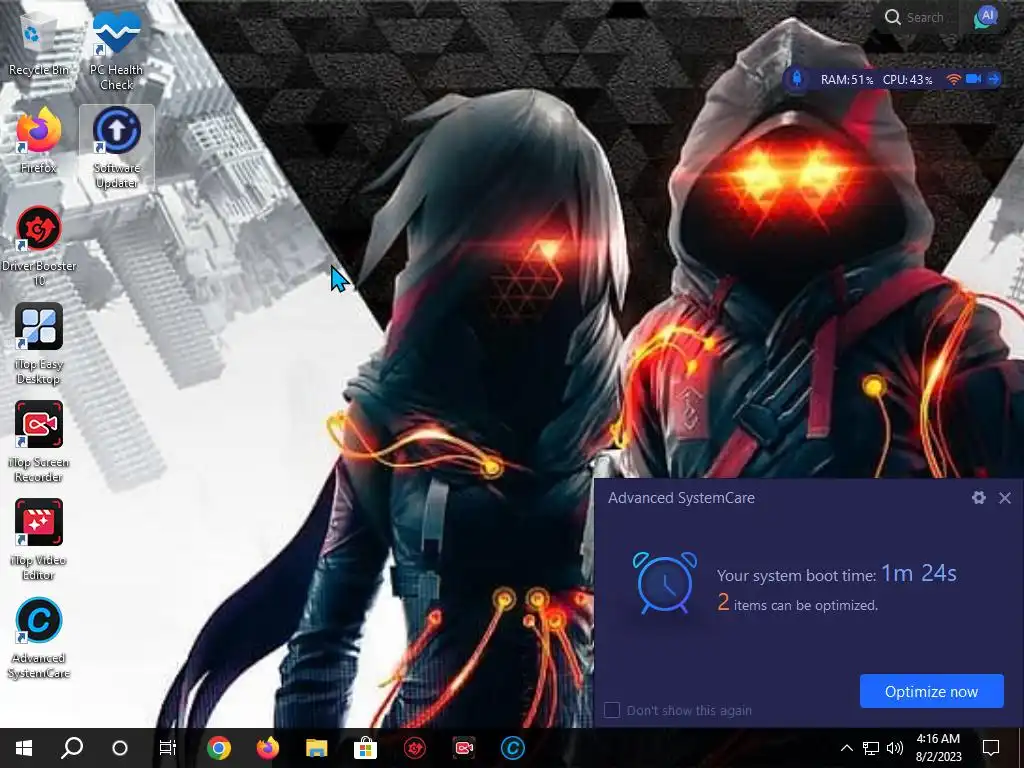Click the Optimize now button

[931, 691]
